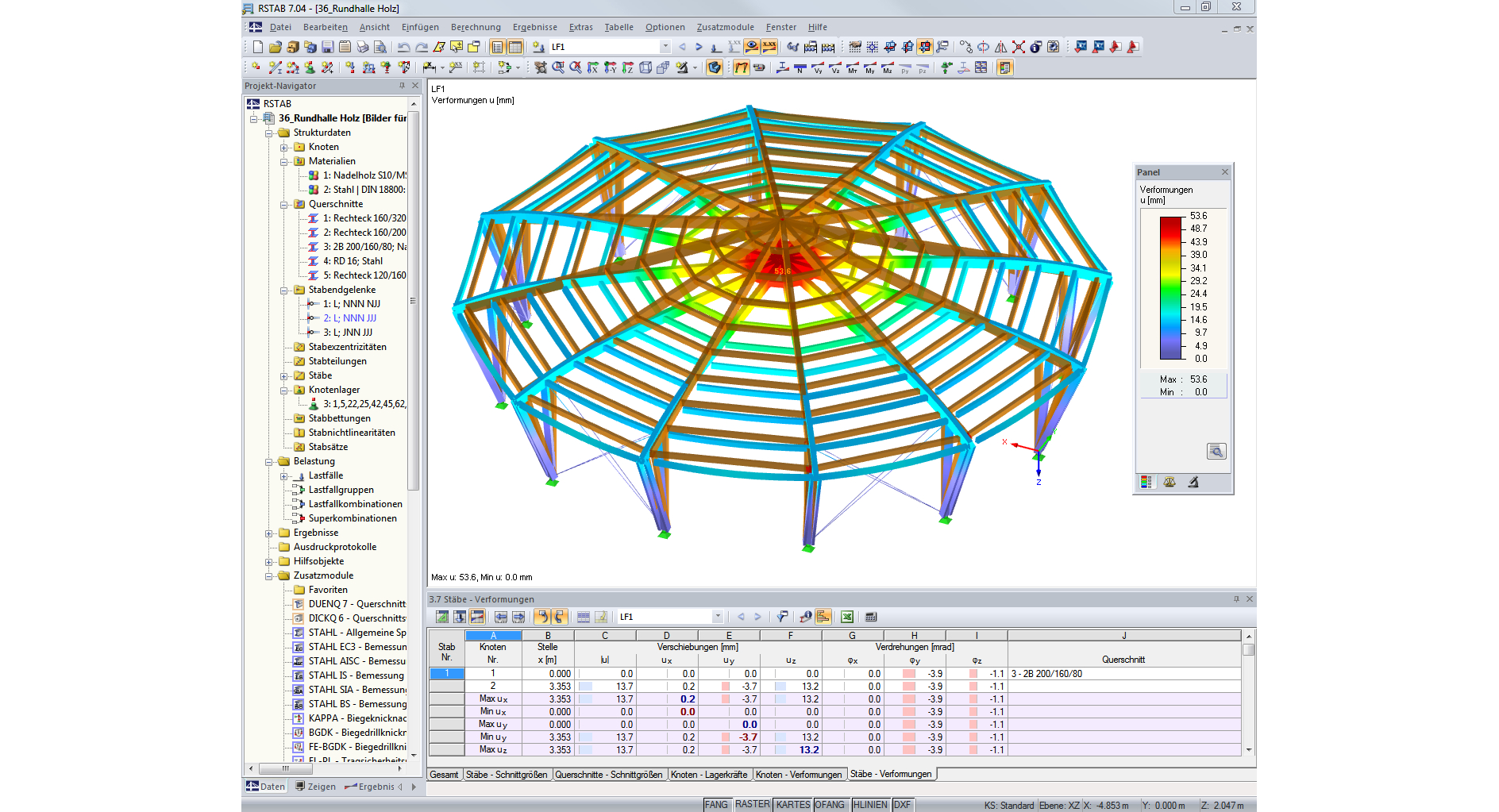The width and height of the screenshot is (1499, 812).
Task: Open the LF1 dropdown in the table toolbar
Action: (x=718, y=617)
